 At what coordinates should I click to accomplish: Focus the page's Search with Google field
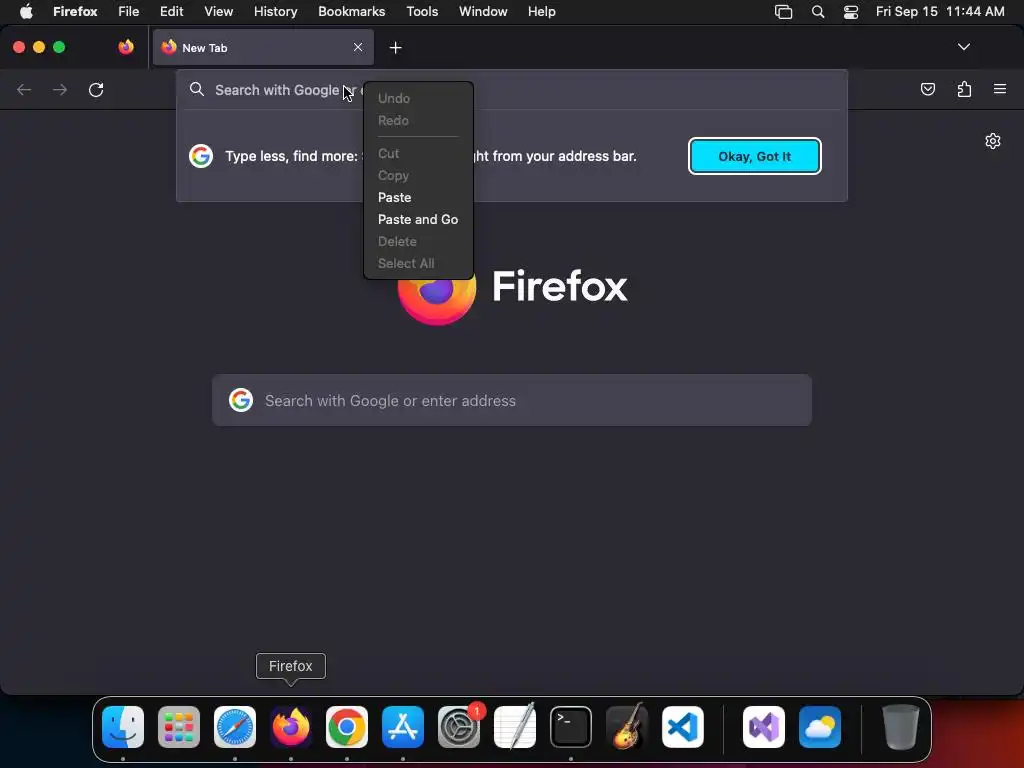click(x=512, y=400)
